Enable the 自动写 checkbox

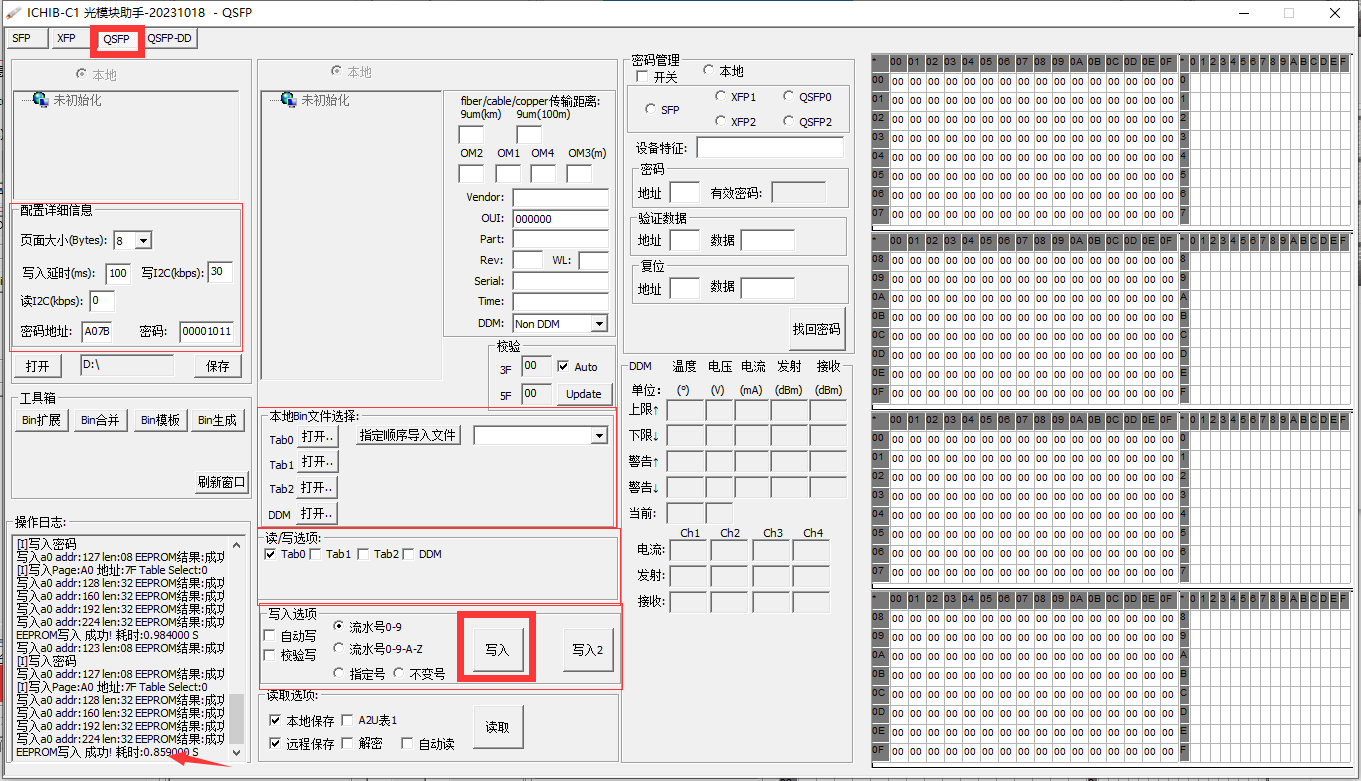[x=268, y=634]
